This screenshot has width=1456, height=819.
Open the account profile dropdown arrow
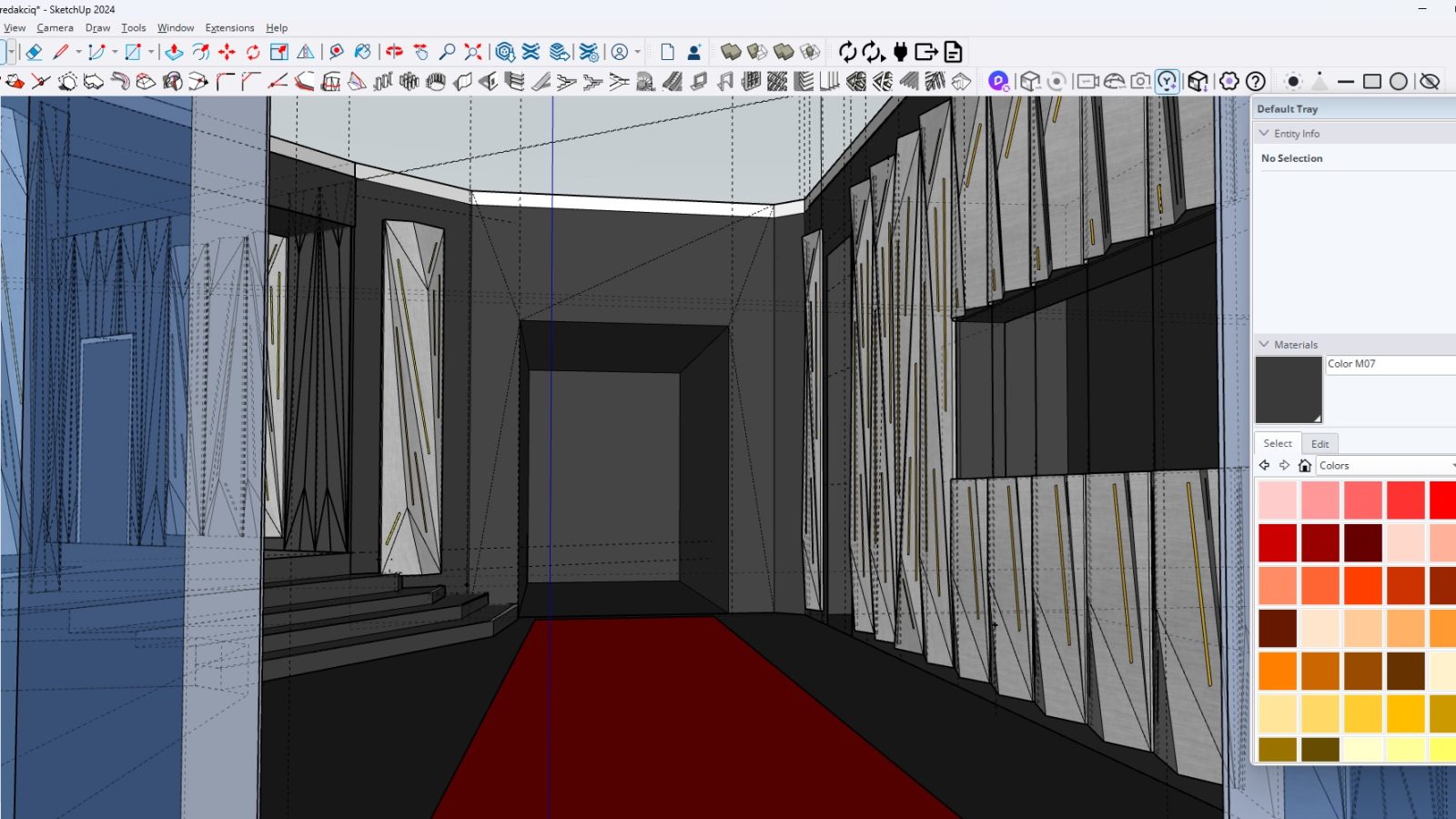pos(637,52)
